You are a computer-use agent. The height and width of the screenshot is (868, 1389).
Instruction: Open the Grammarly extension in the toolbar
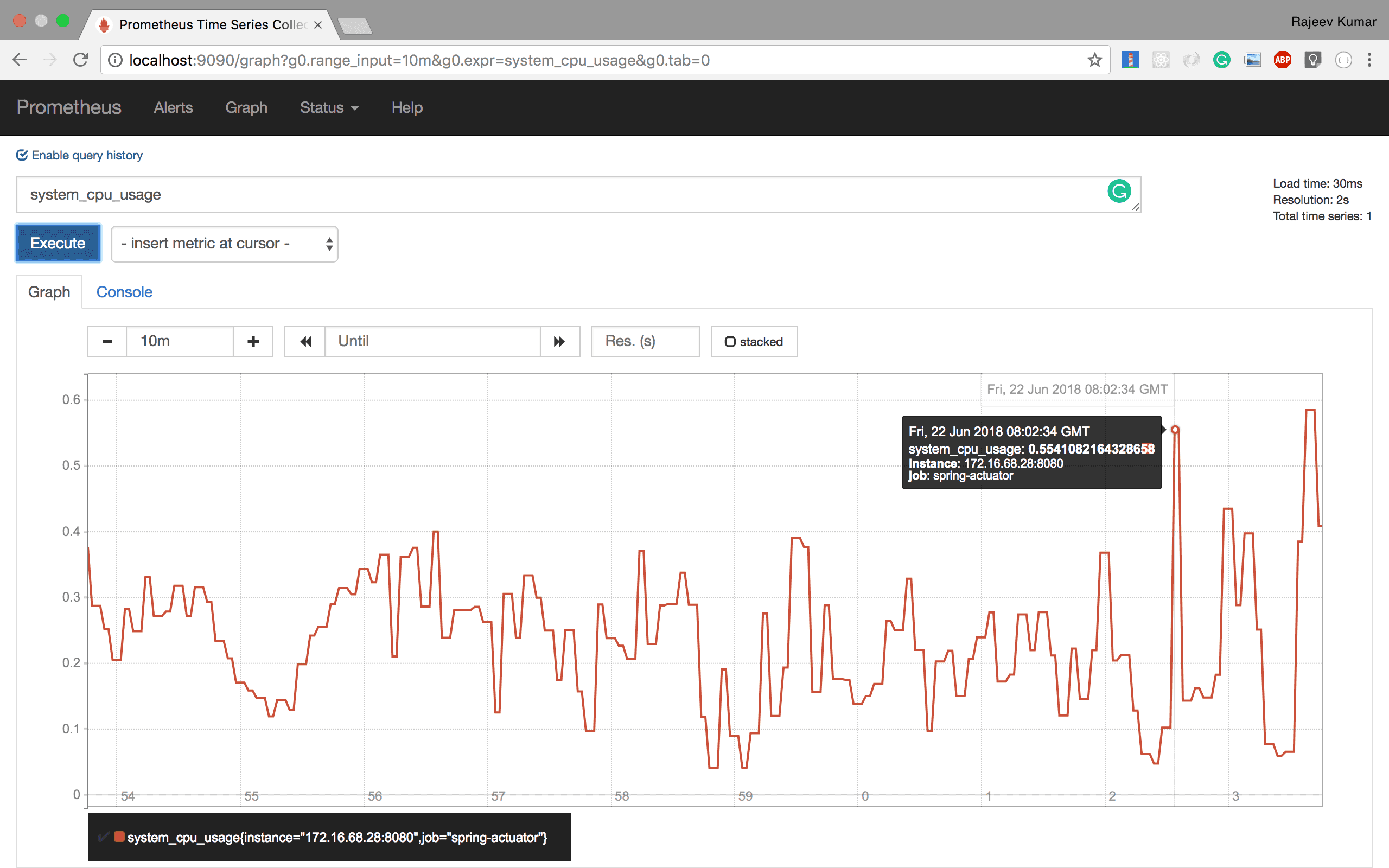click(1221, 60)
